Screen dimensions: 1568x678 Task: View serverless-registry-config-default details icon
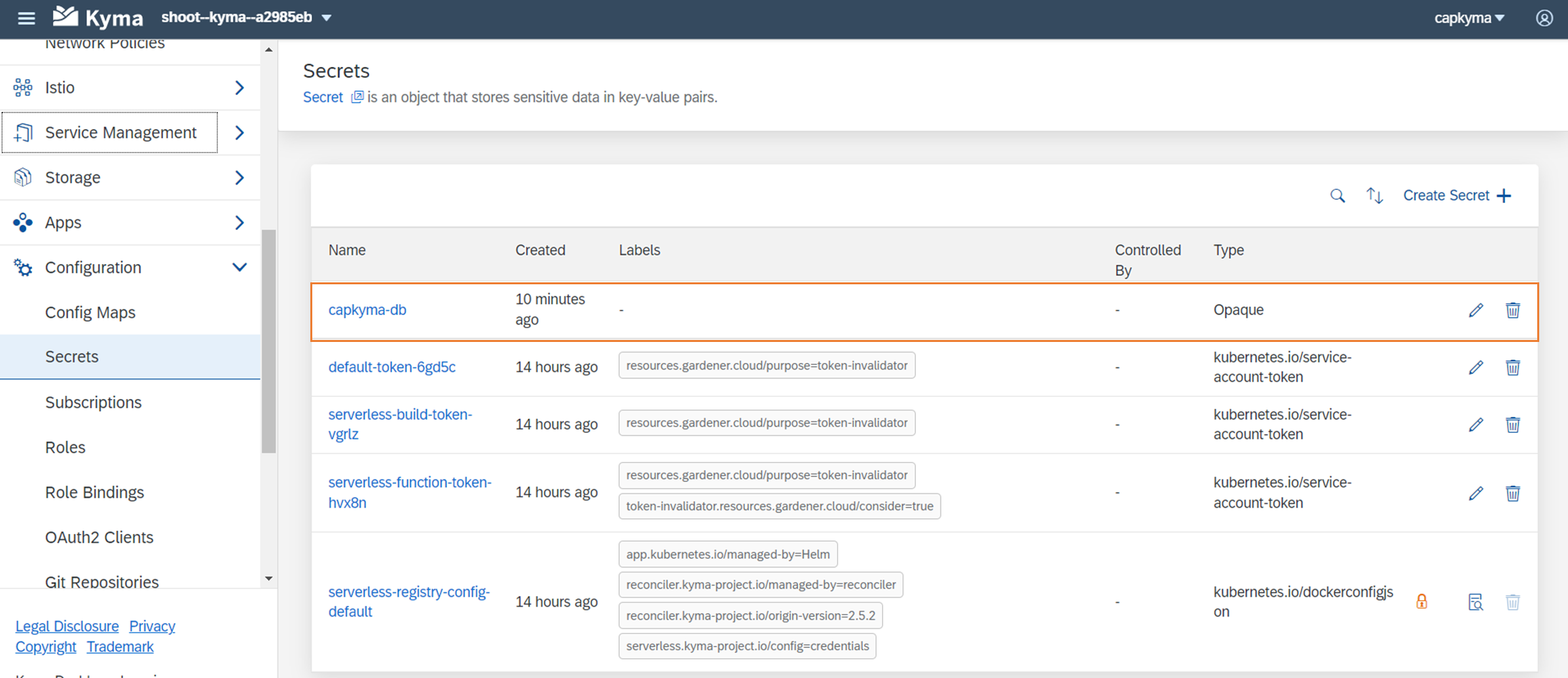1476,602
